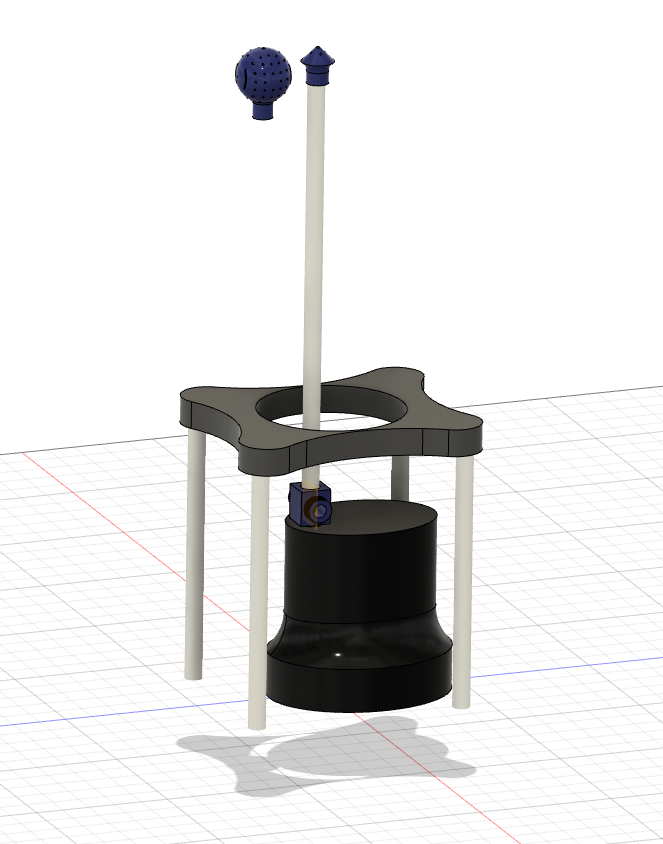Select the back leg partly hidden behind base
This screenshot has width=663, height=844.
point(400,478)
